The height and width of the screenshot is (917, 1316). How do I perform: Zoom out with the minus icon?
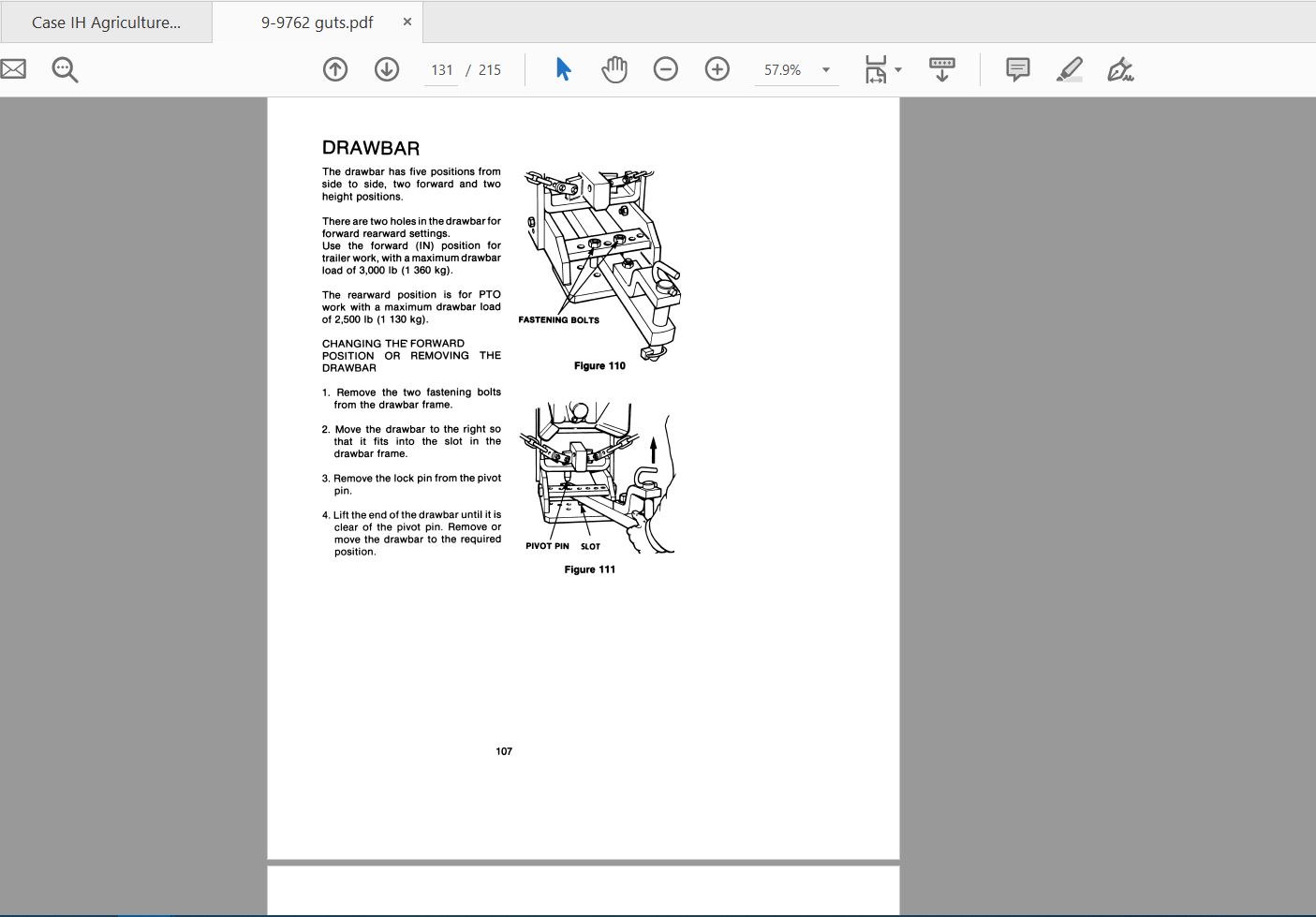pyautogui.click(x=666, y=69)
